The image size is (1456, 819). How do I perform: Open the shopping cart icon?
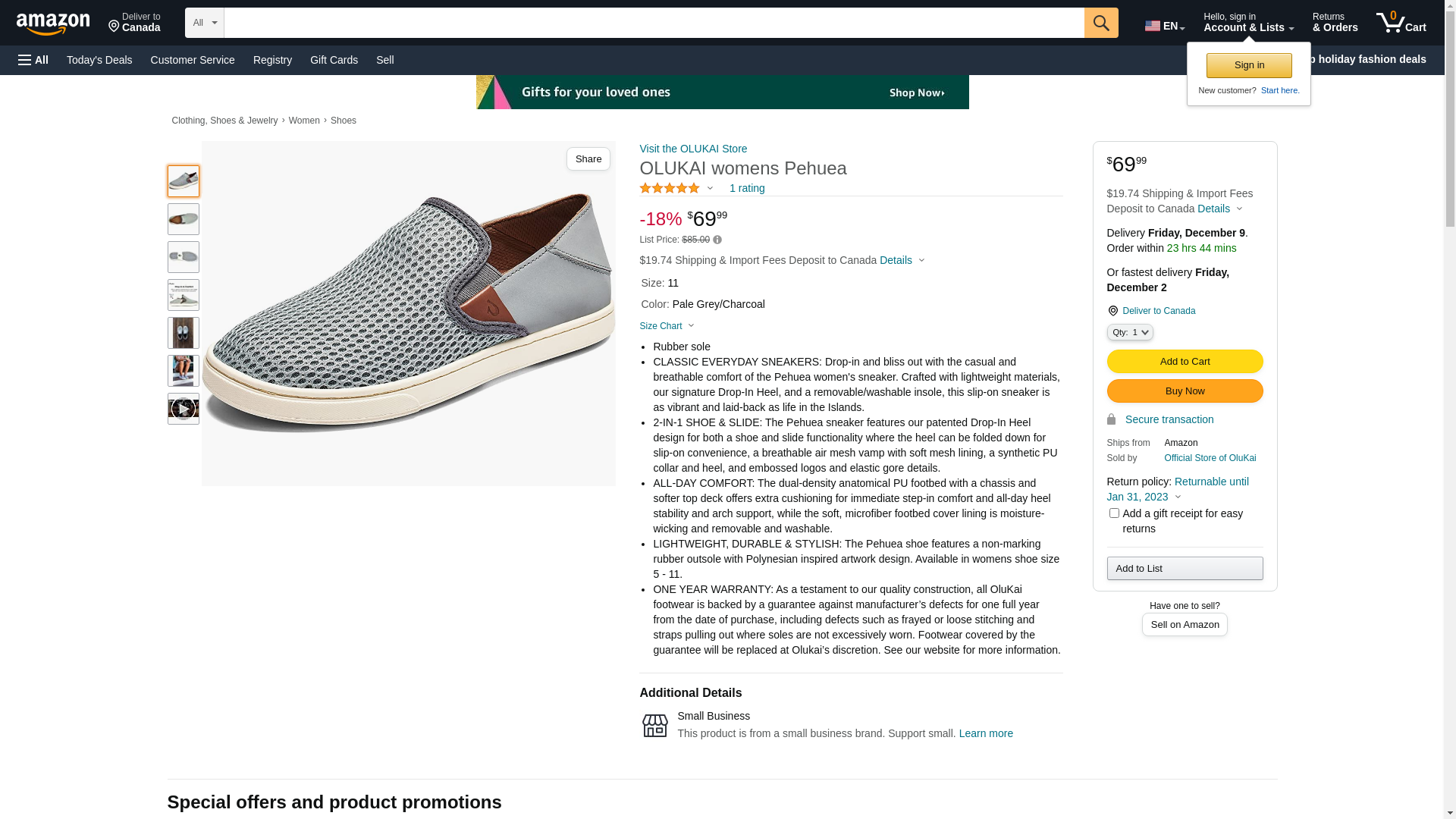click(1400, 23)
